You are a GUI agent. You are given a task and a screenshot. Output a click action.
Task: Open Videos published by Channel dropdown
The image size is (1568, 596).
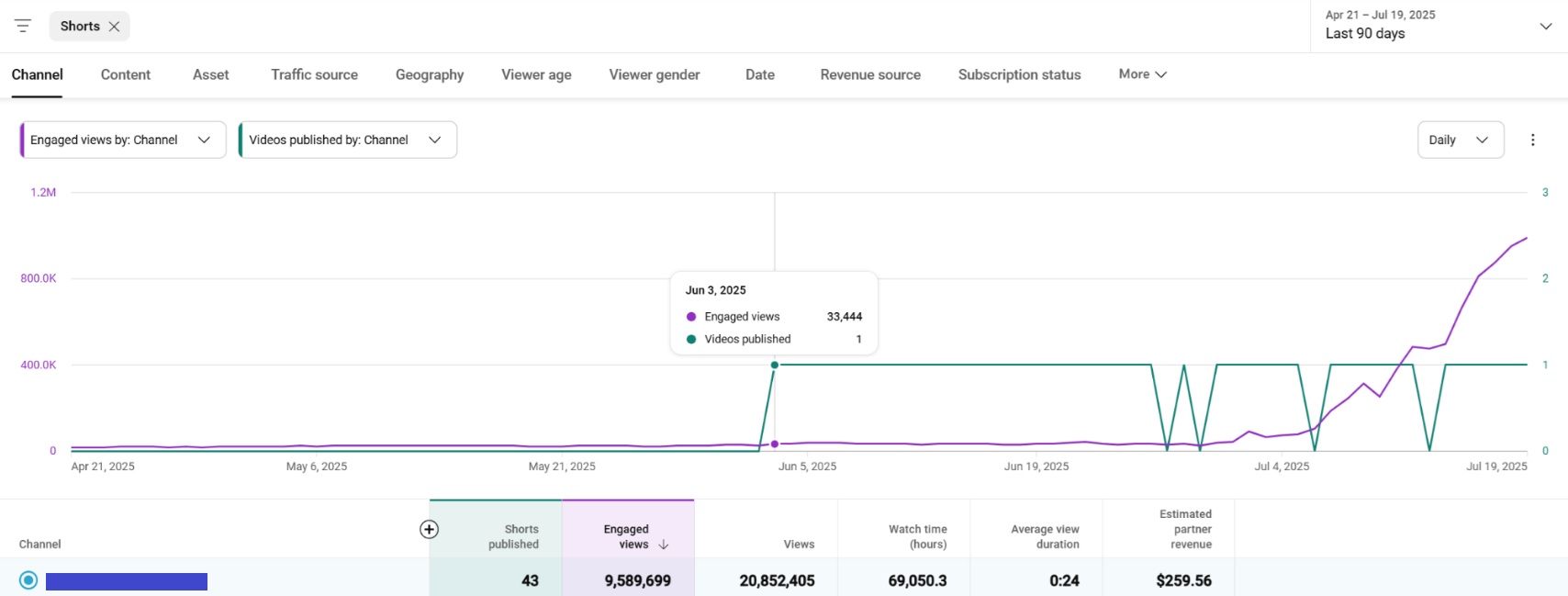coord(347,140)
